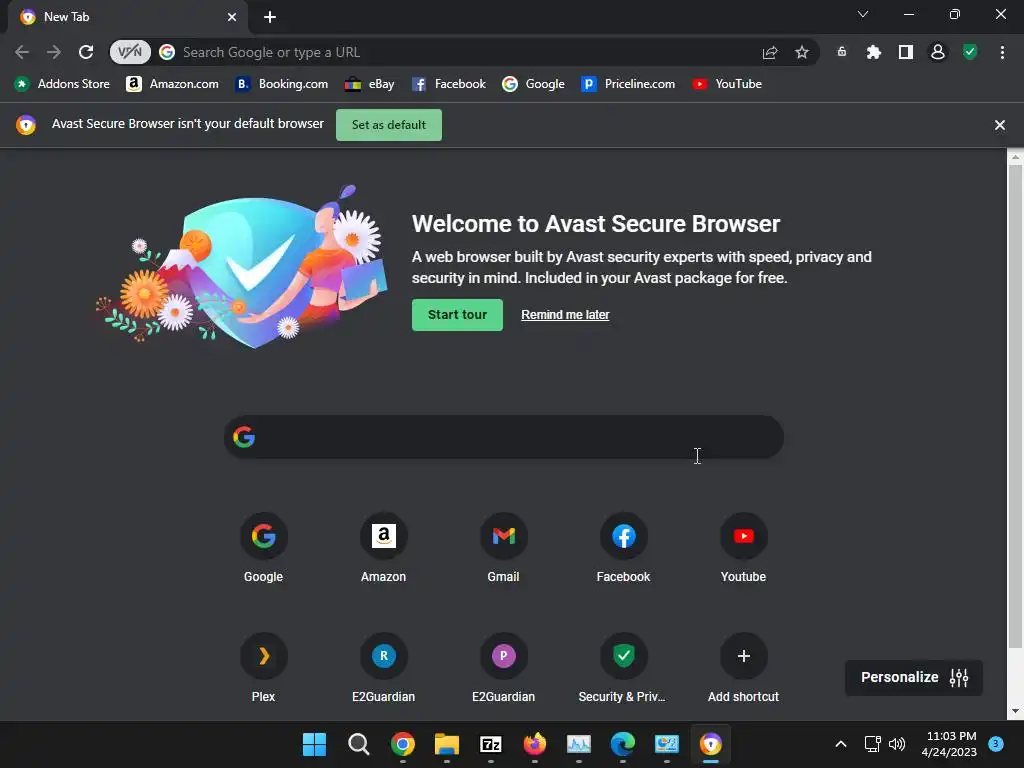Open the tab search dropdown arrow
1024x768 pixels.
pos(863,14)
